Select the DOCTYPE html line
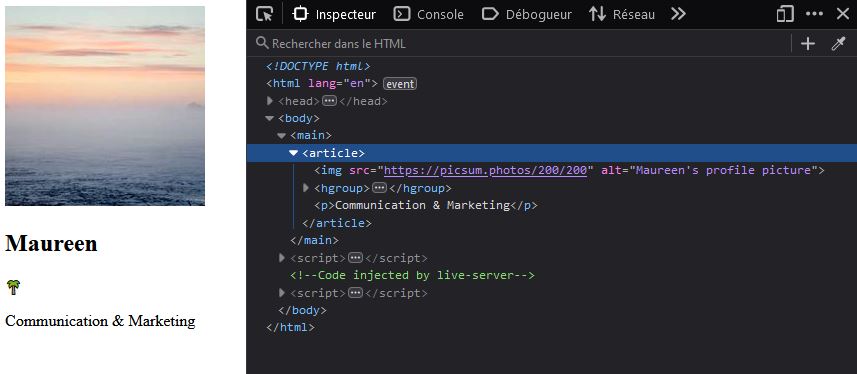857x374 pixels. (x=318, y=66)
